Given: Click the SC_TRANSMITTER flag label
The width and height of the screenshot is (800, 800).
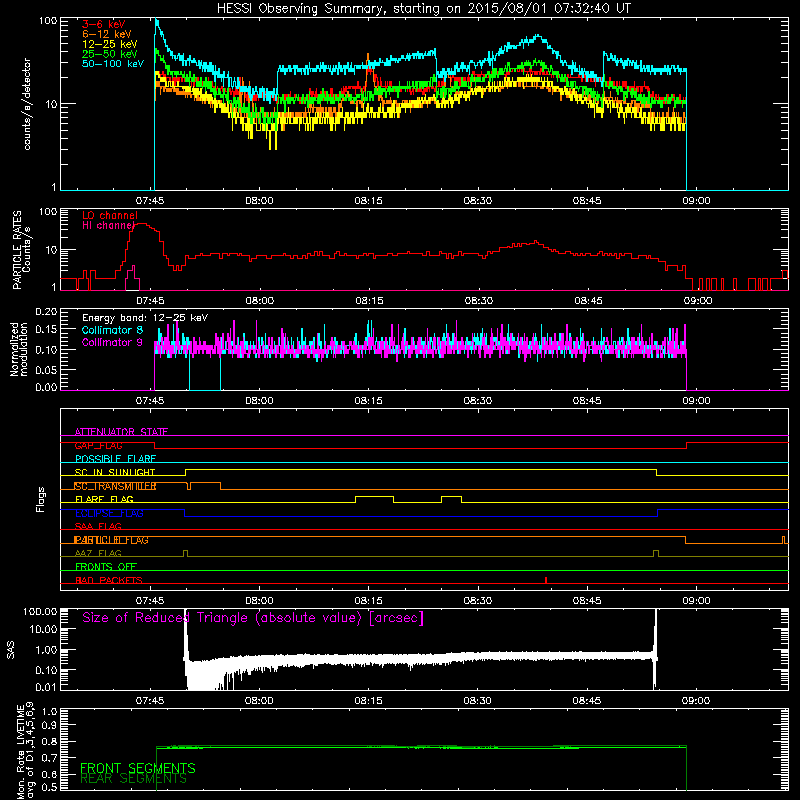Looking at the screenshot, I should [115, 486].
